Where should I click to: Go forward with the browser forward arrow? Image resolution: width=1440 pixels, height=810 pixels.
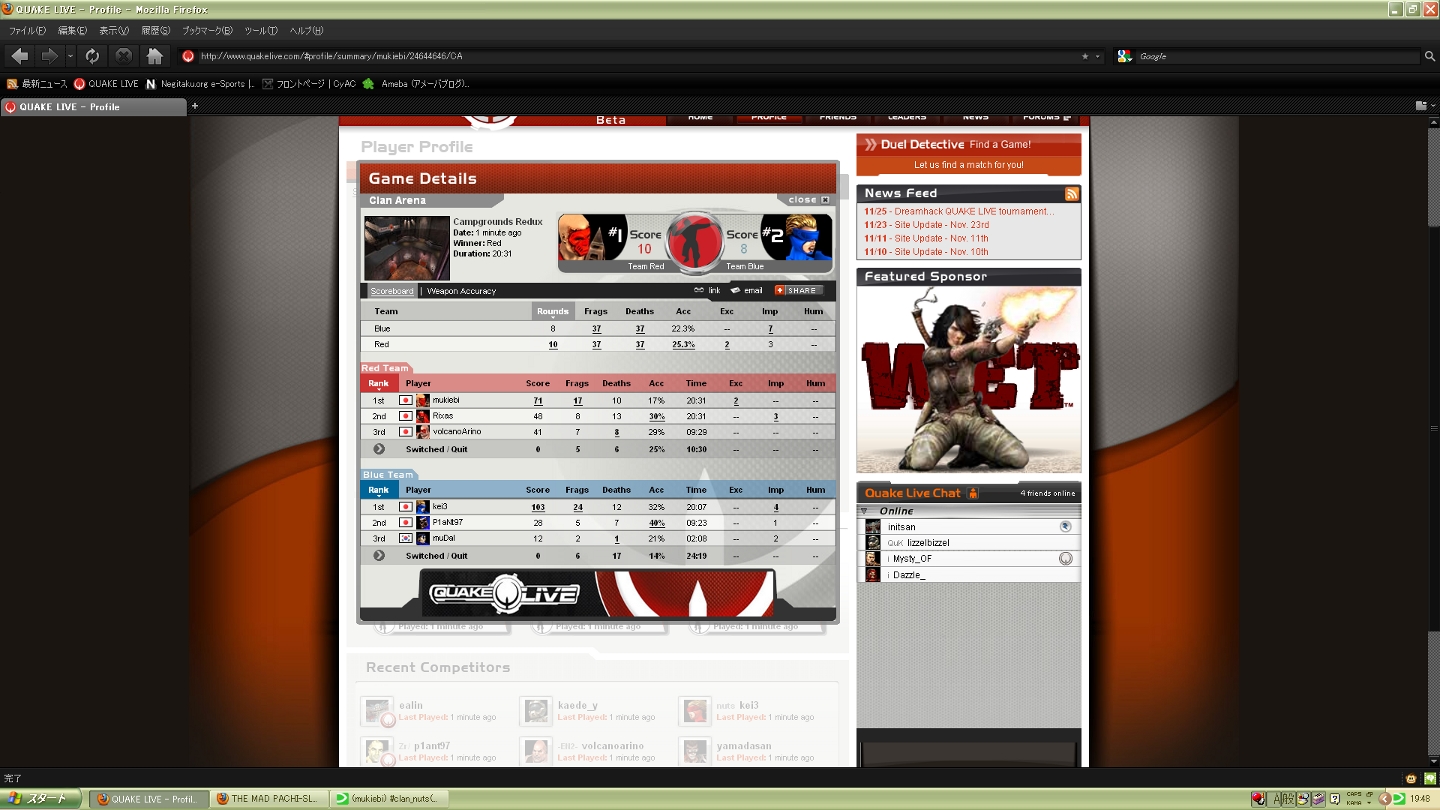[49, 56]
